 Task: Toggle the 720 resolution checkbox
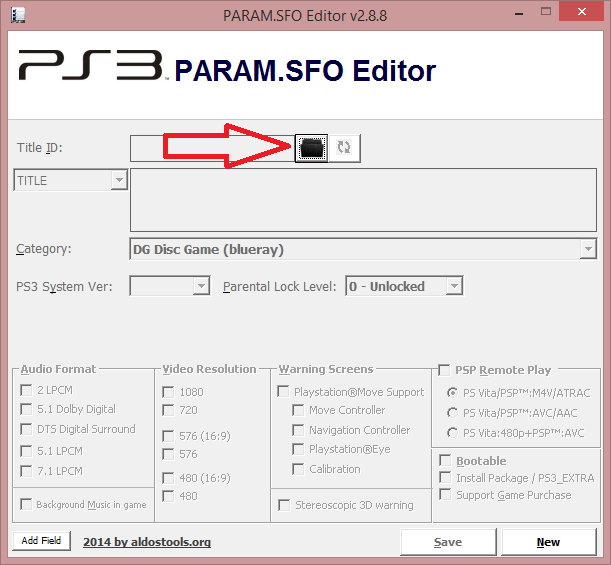coord(168,410)
